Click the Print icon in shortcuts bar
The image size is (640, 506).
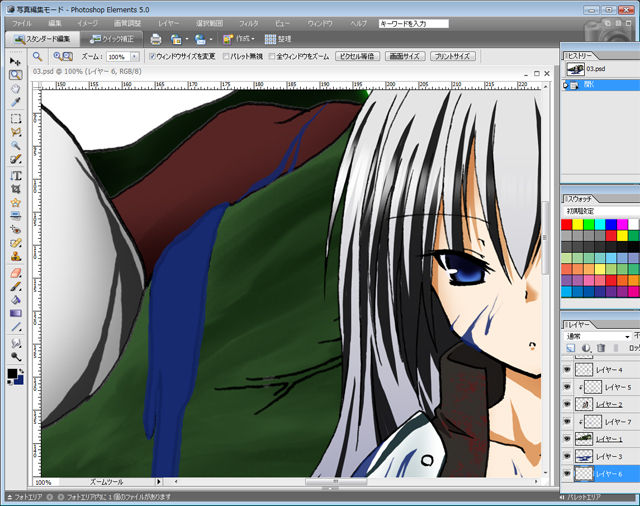point(156,39)
